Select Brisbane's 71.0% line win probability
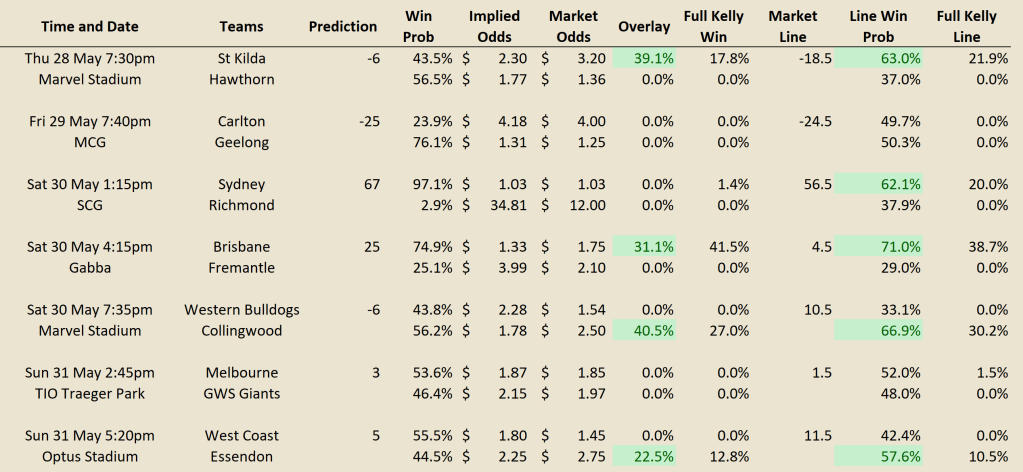 tap(878, 247)
